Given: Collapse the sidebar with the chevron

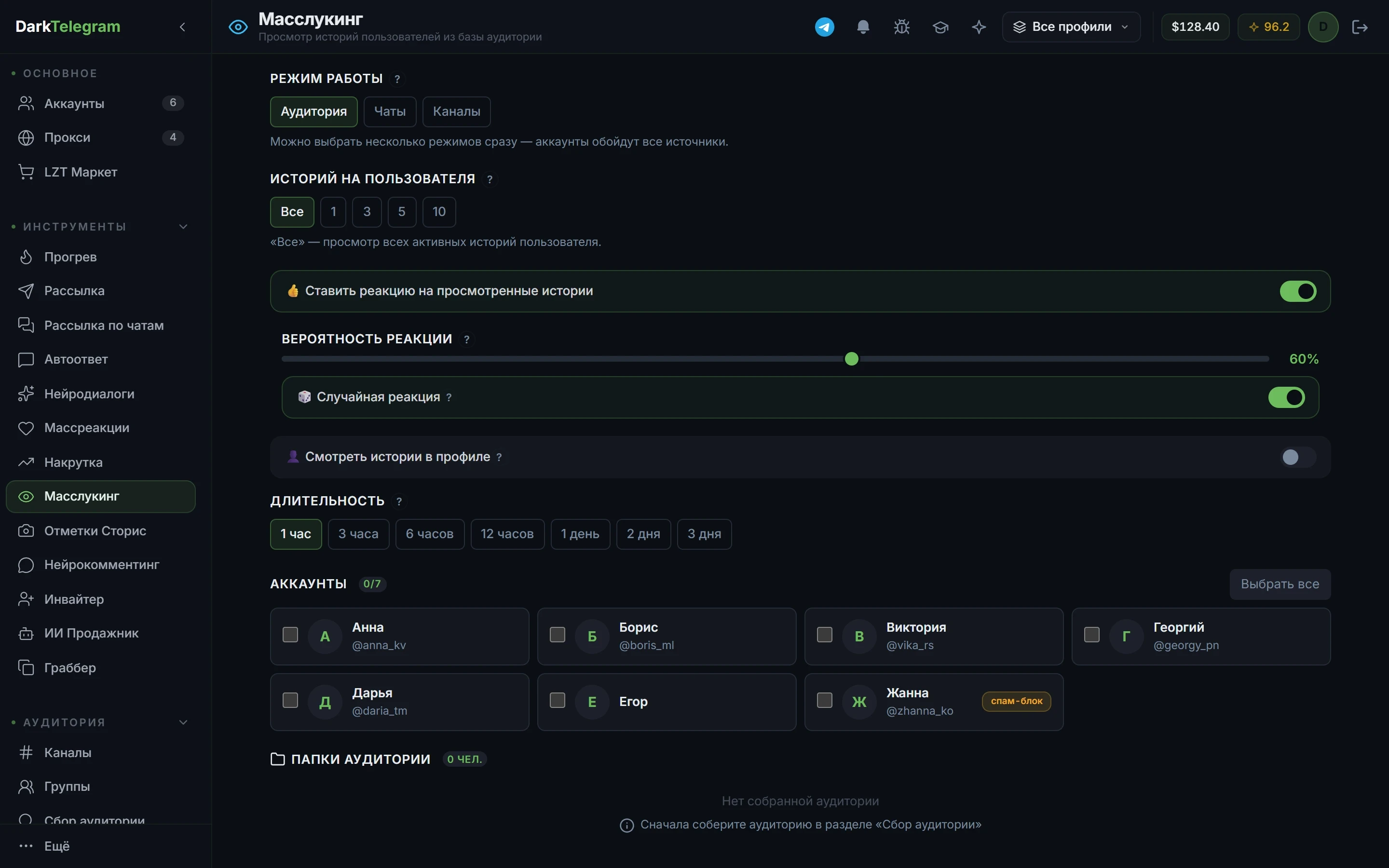Looking at the screenshot, I should [x=182, y=27].
